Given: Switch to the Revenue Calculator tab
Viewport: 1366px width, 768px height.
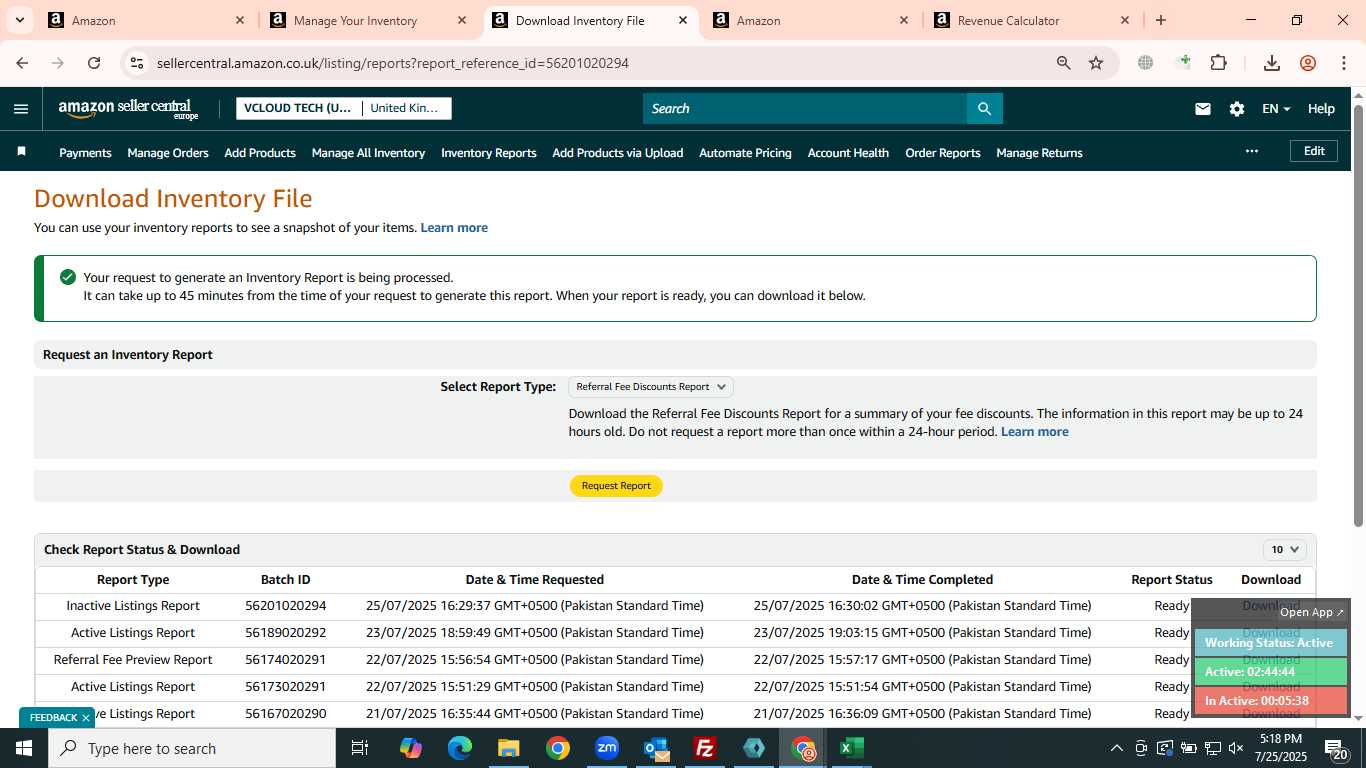Looking at the screenshot, I should click(x=1030, y=20).
